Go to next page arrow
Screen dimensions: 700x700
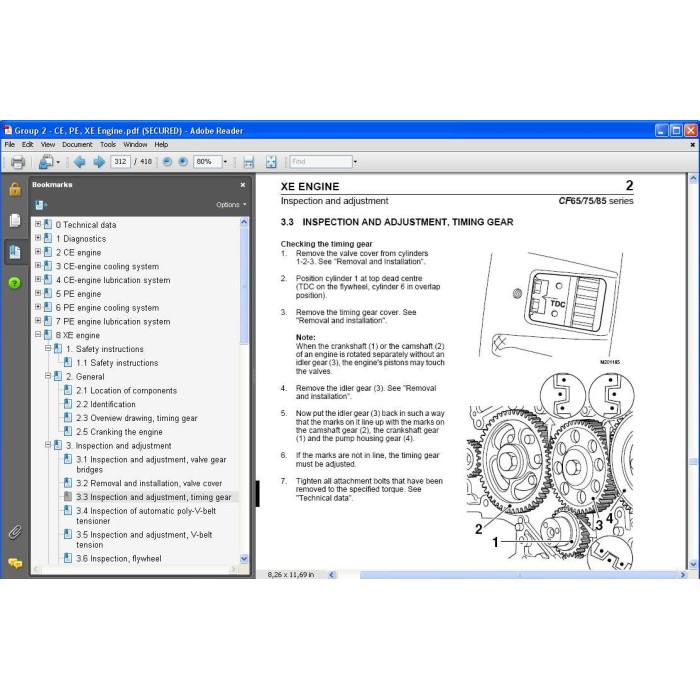click(99, 162)
